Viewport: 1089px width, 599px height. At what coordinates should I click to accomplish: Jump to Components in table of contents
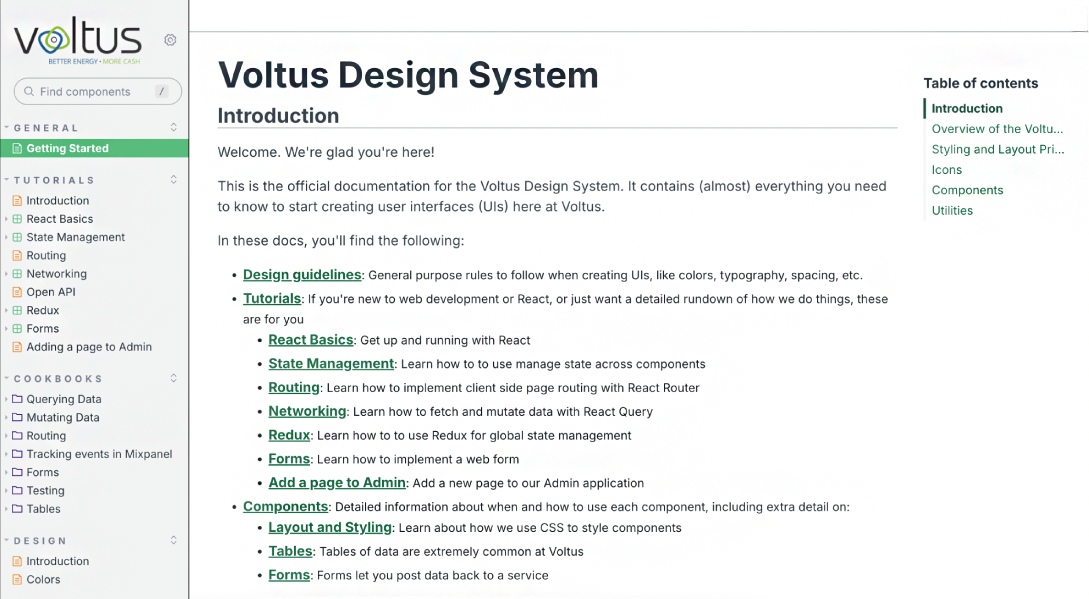tap(967, 190)
